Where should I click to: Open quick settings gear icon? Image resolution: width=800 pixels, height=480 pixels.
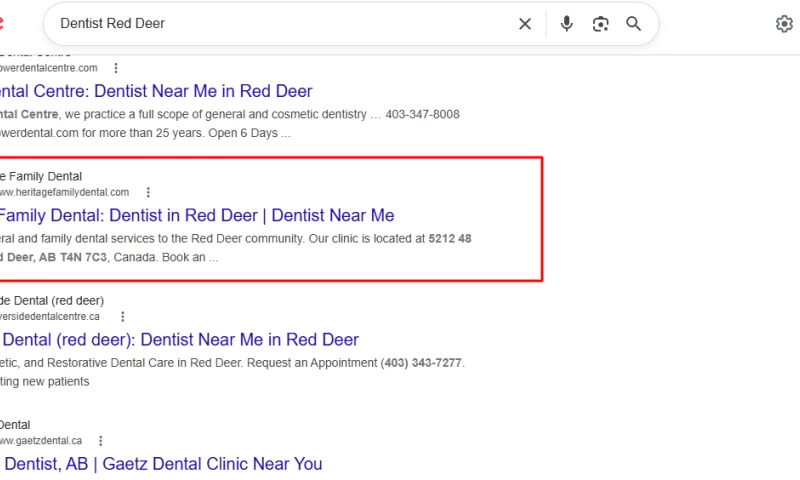click(784, 24)
